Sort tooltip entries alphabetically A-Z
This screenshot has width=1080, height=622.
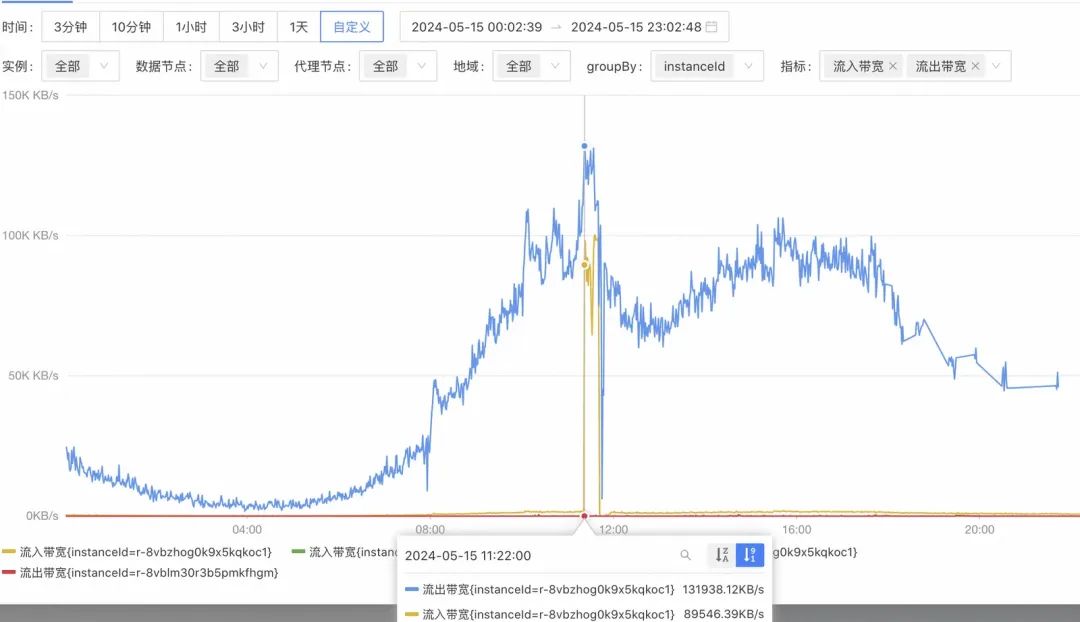point(722,554)
